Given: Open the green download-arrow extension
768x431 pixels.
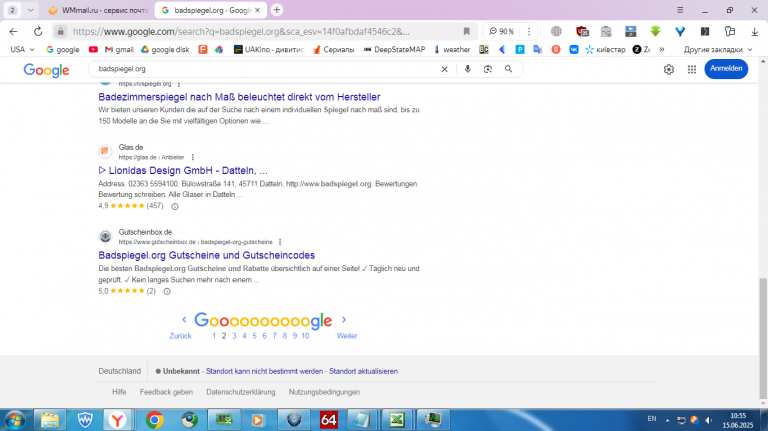Looking at the screenshot, I should point(655,31).
